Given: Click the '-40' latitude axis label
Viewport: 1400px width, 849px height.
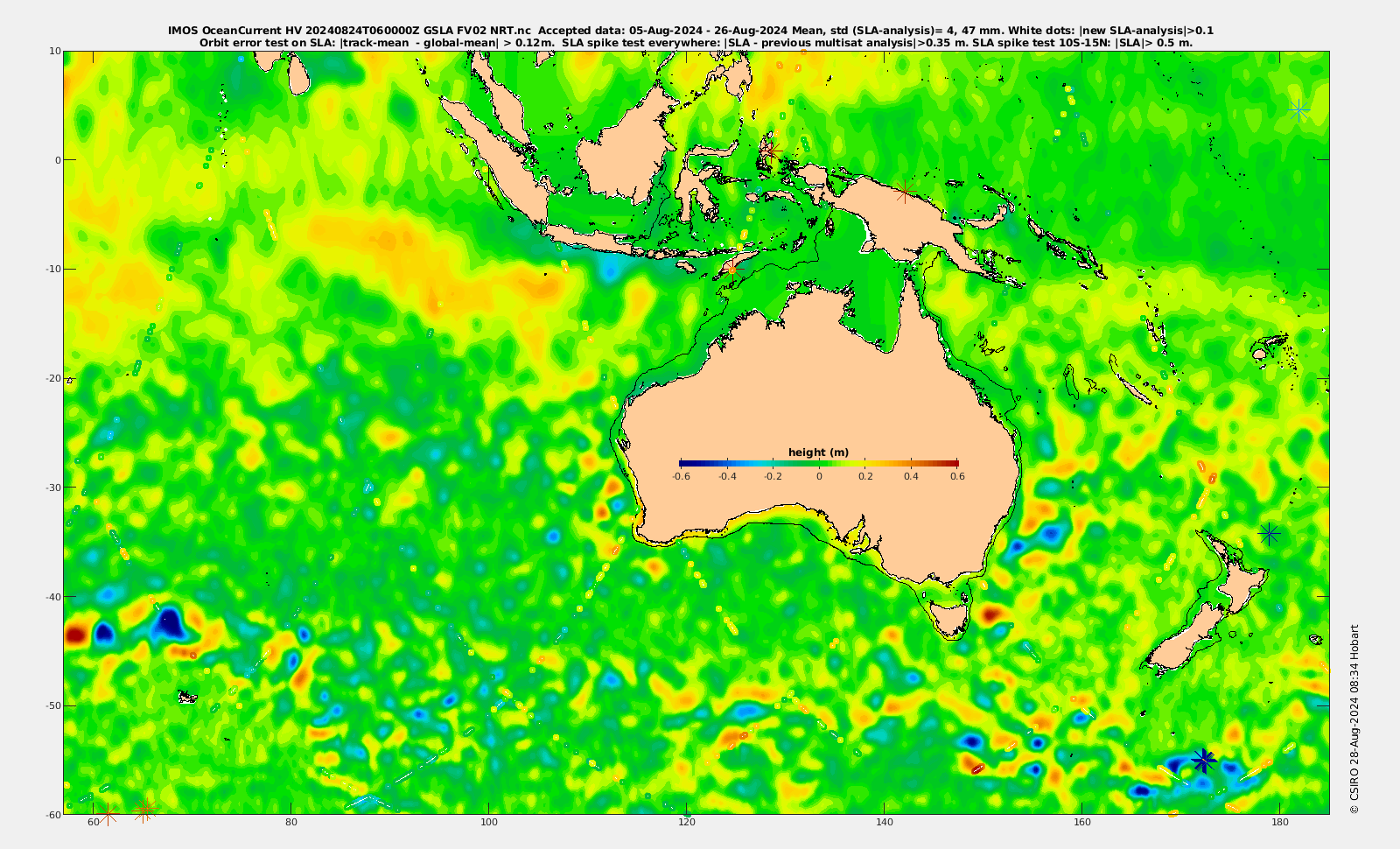Looking at the screenshot, I should point(52,597).
